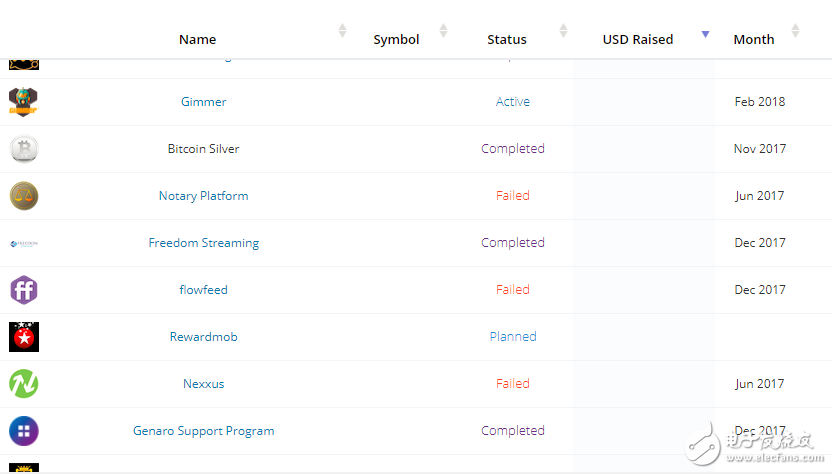Open the Rewardmob project link

203,337
